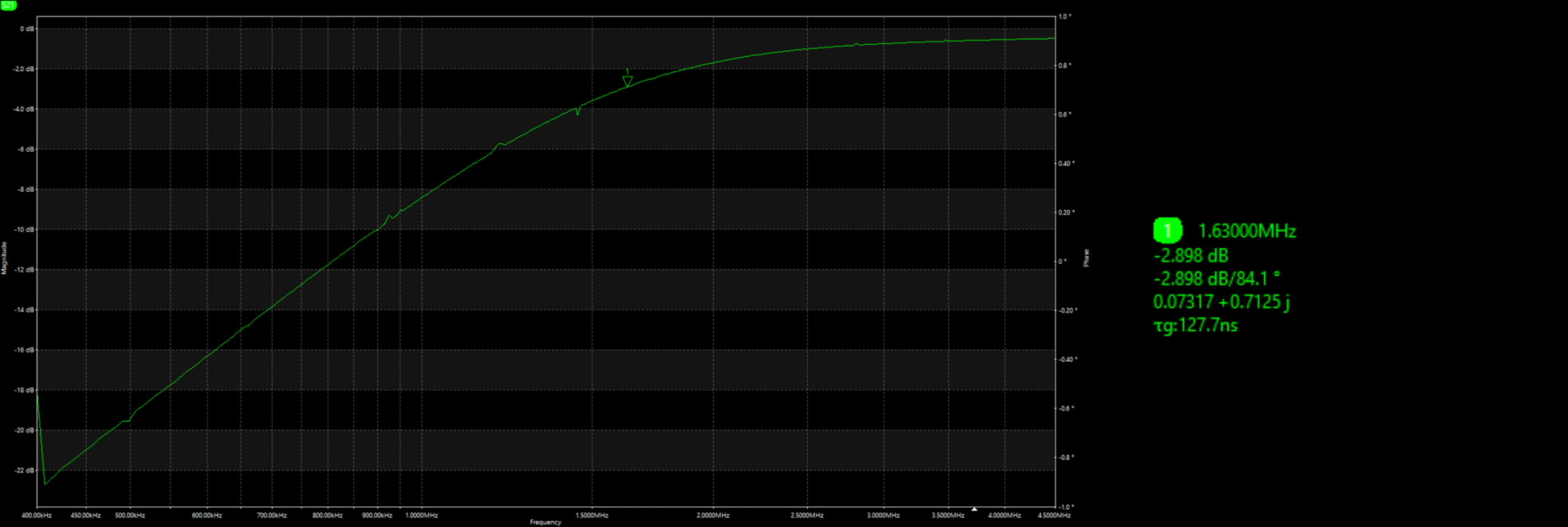The image size is (1568, 527).
Task: Click the white triangle on frequency axis
Action: [x=974, y=509]
